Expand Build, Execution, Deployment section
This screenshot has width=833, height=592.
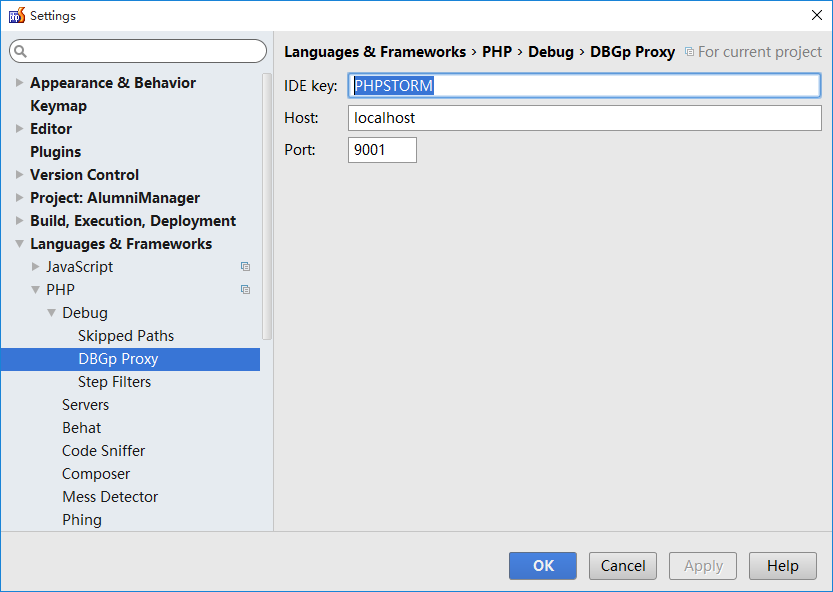20,221
